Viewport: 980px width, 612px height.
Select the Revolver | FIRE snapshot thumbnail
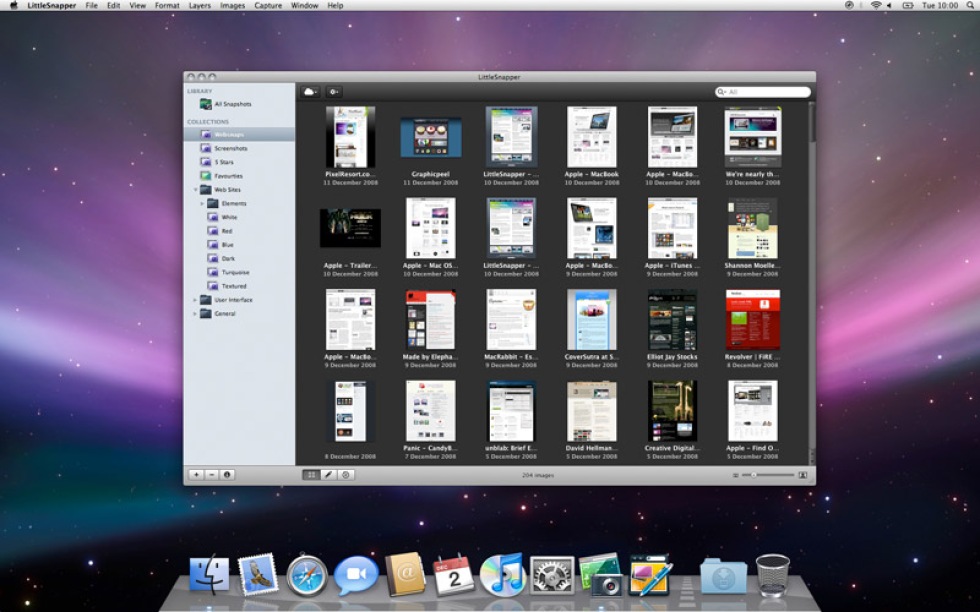coord(752,319)
